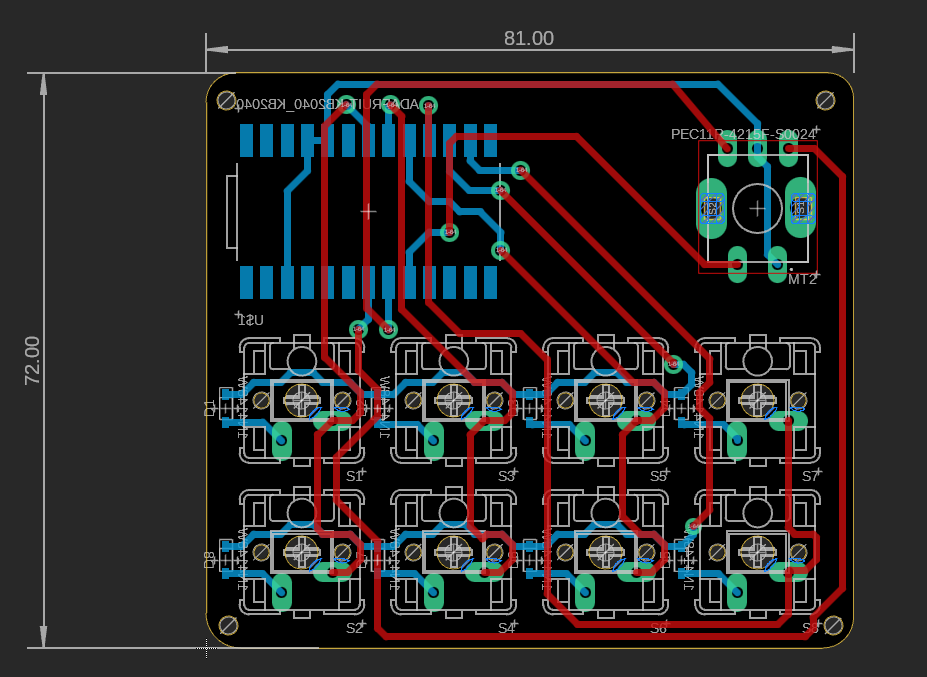This screenshot has width=927, height=677.
Task: Select the top-left corner mounting hole
Action: point(227,100)
